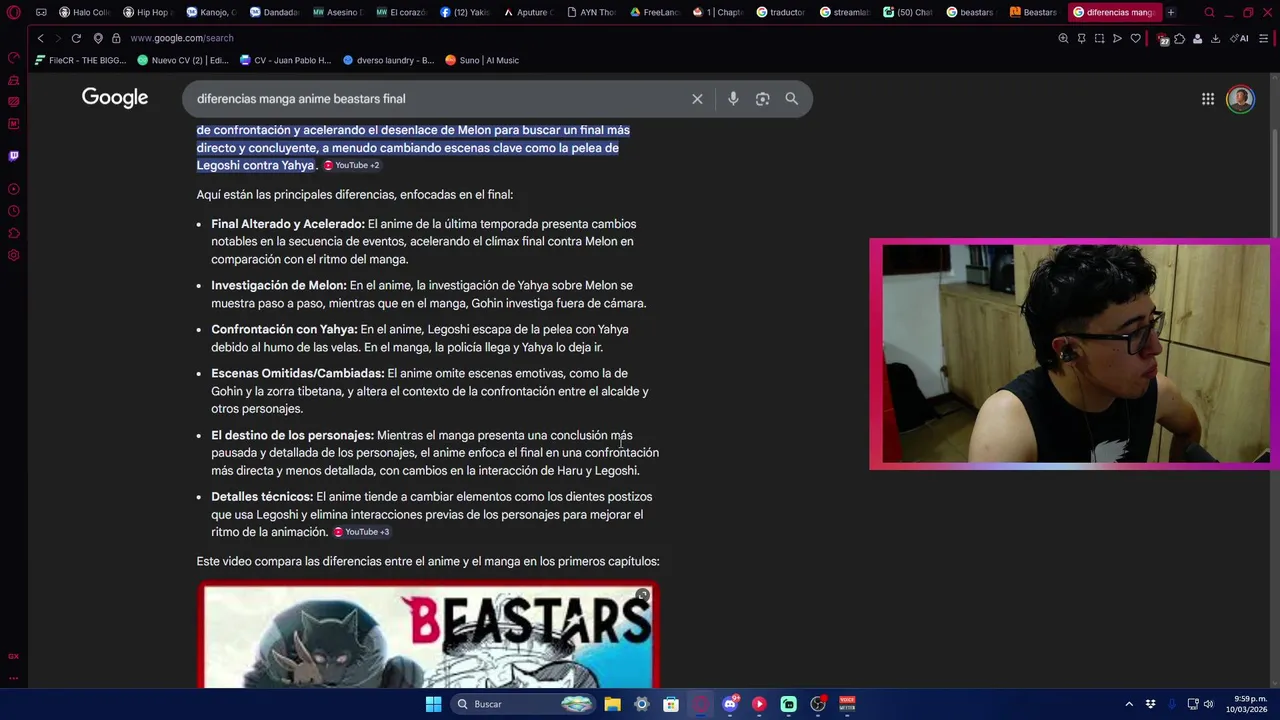Submit search with the magnifier icon
This screenshot has width=1280, height=720.
click(792, 99)
